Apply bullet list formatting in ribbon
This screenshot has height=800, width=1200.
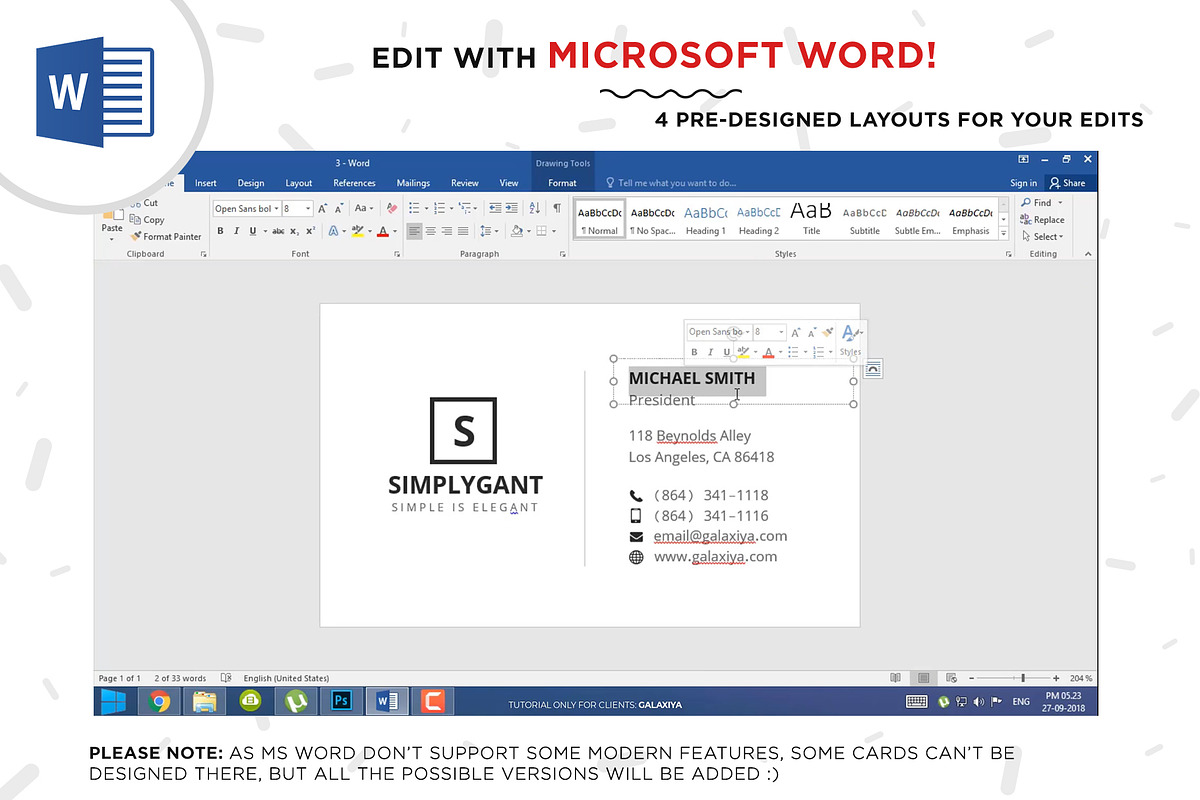coord(413,209)
